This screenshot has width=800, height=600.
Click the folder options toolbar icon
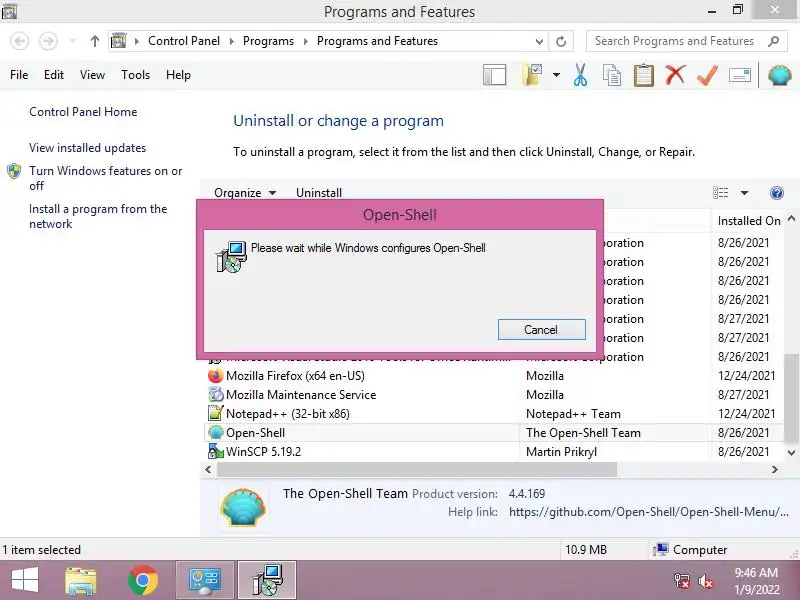[x=532, y=75]
